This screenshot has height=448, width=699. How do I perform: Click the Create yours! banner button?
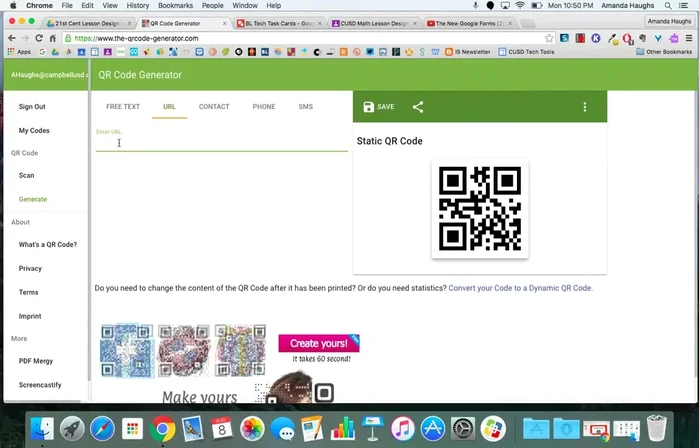(318, 344)
